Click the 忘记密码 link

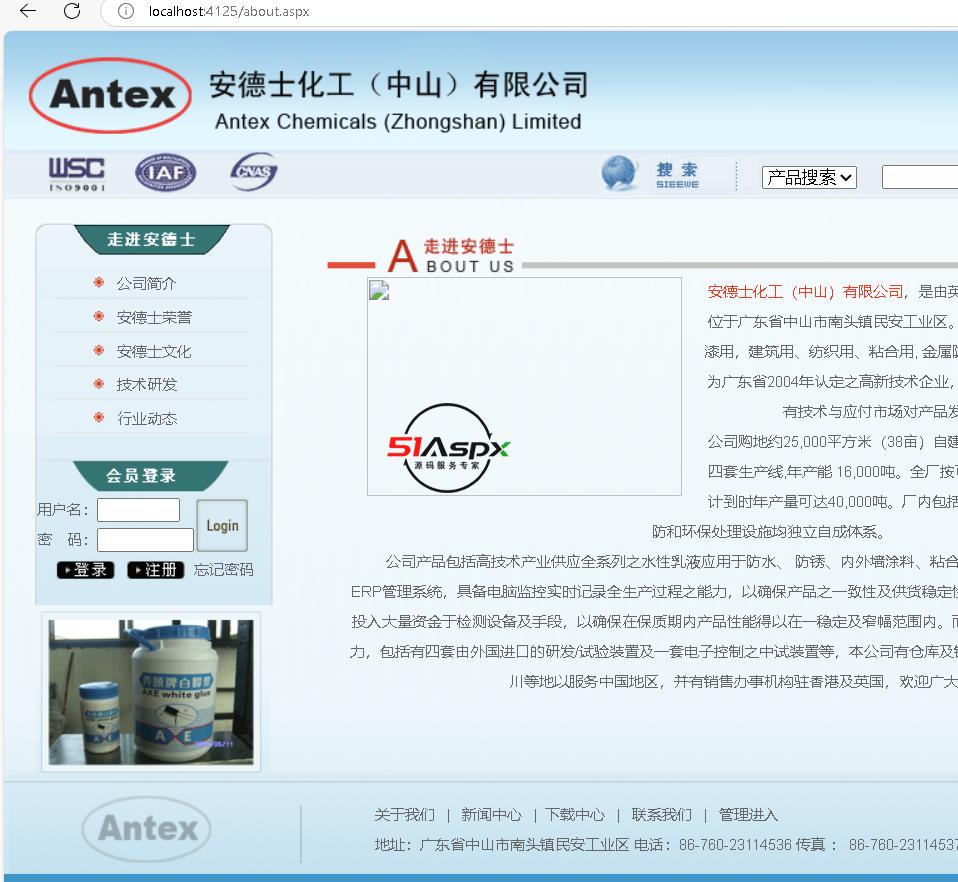pyautogui.click(x=223, y=570)
